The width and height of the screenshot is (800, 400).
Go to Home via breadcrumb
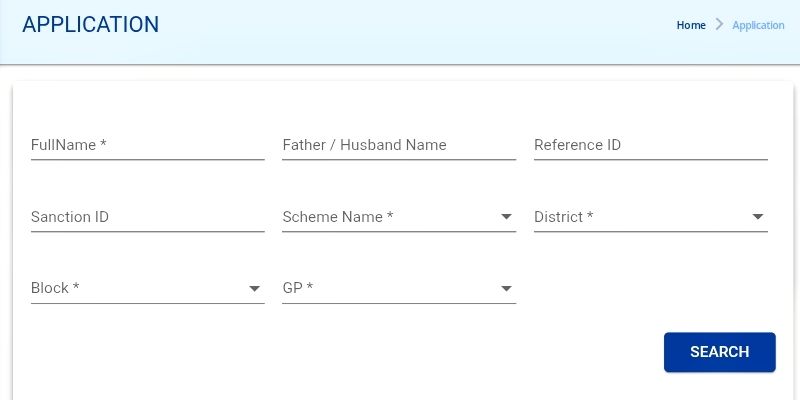click(x=691, y=25)
